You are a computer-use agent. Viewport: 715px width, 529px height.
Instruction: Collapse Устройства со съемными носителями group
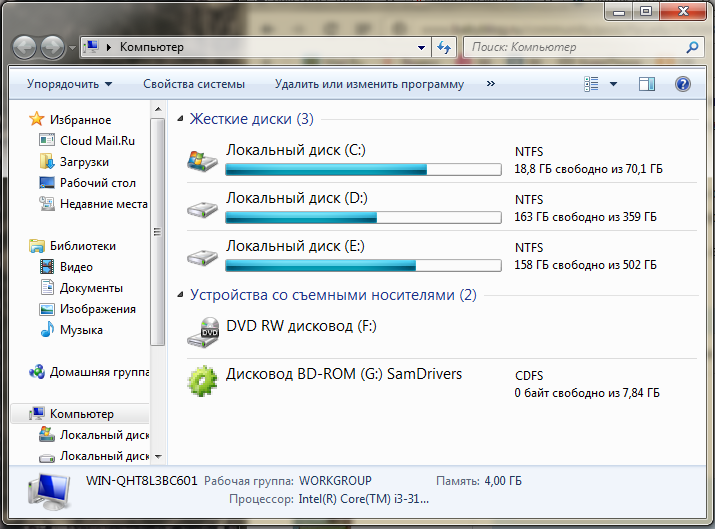click(x=181, y=295)
